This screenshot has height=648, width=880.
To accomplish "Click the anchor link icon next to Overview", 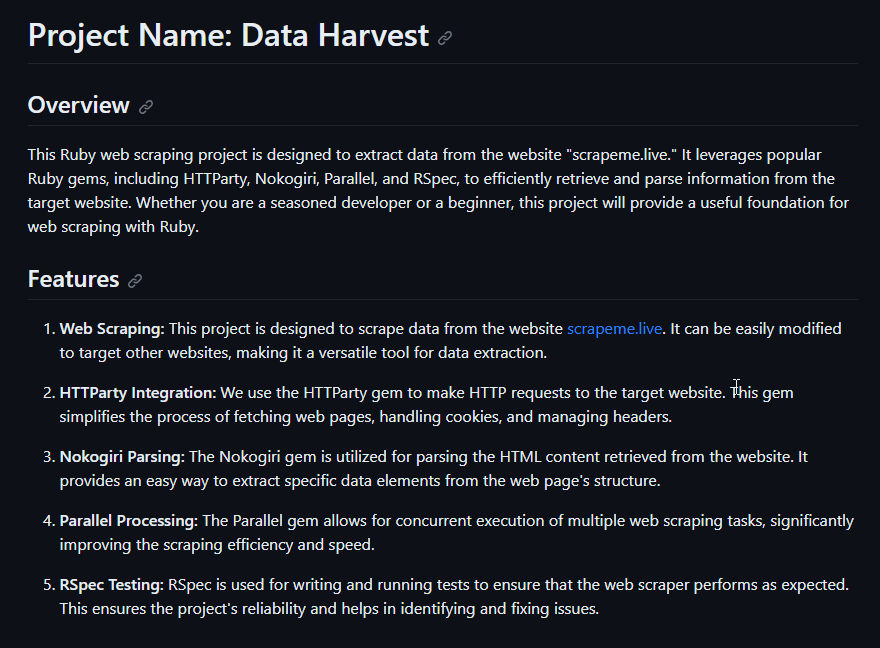I will (146, 107).
